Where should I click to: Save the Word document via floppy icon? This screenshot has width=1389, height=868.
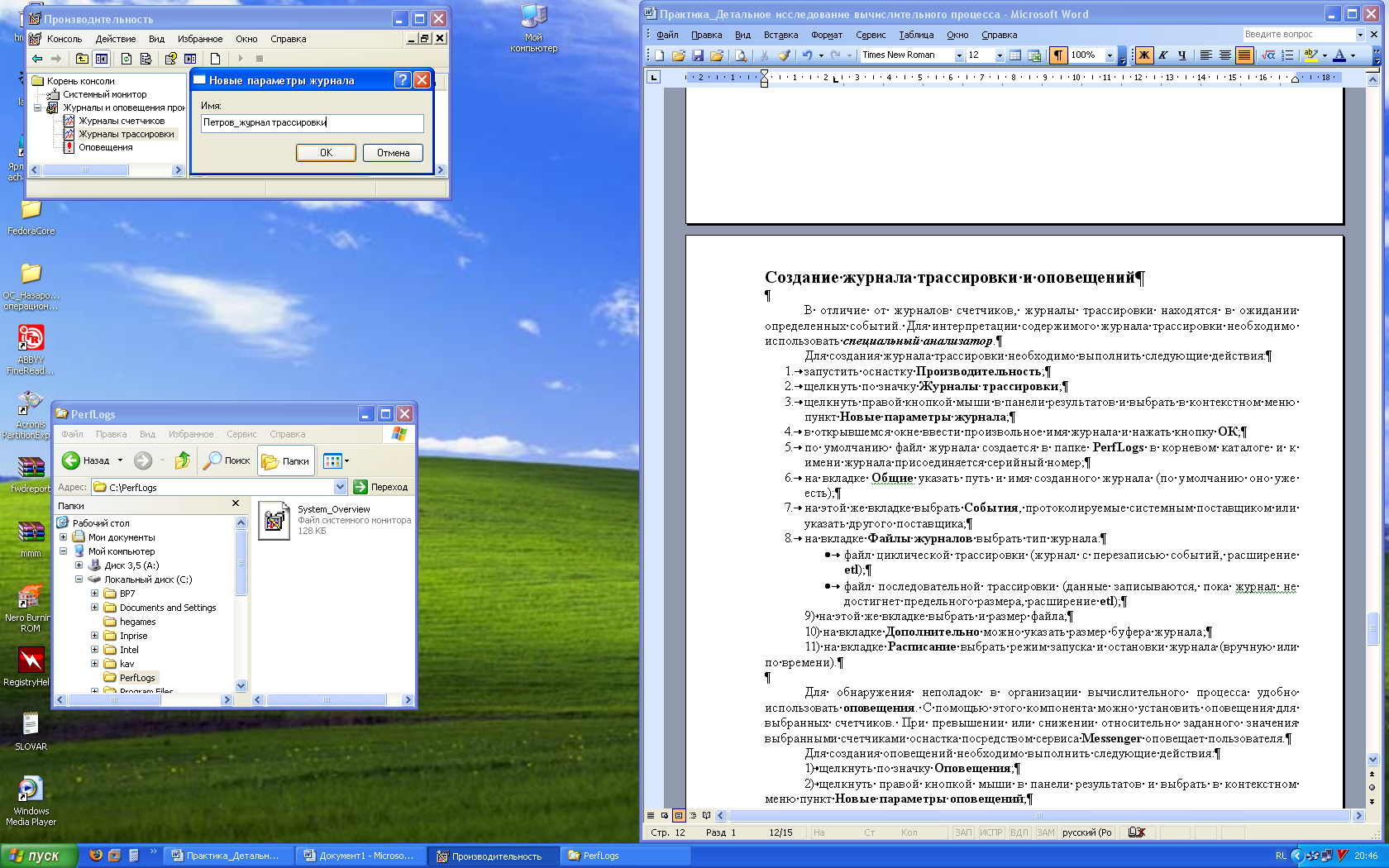(x=698, y=55)
